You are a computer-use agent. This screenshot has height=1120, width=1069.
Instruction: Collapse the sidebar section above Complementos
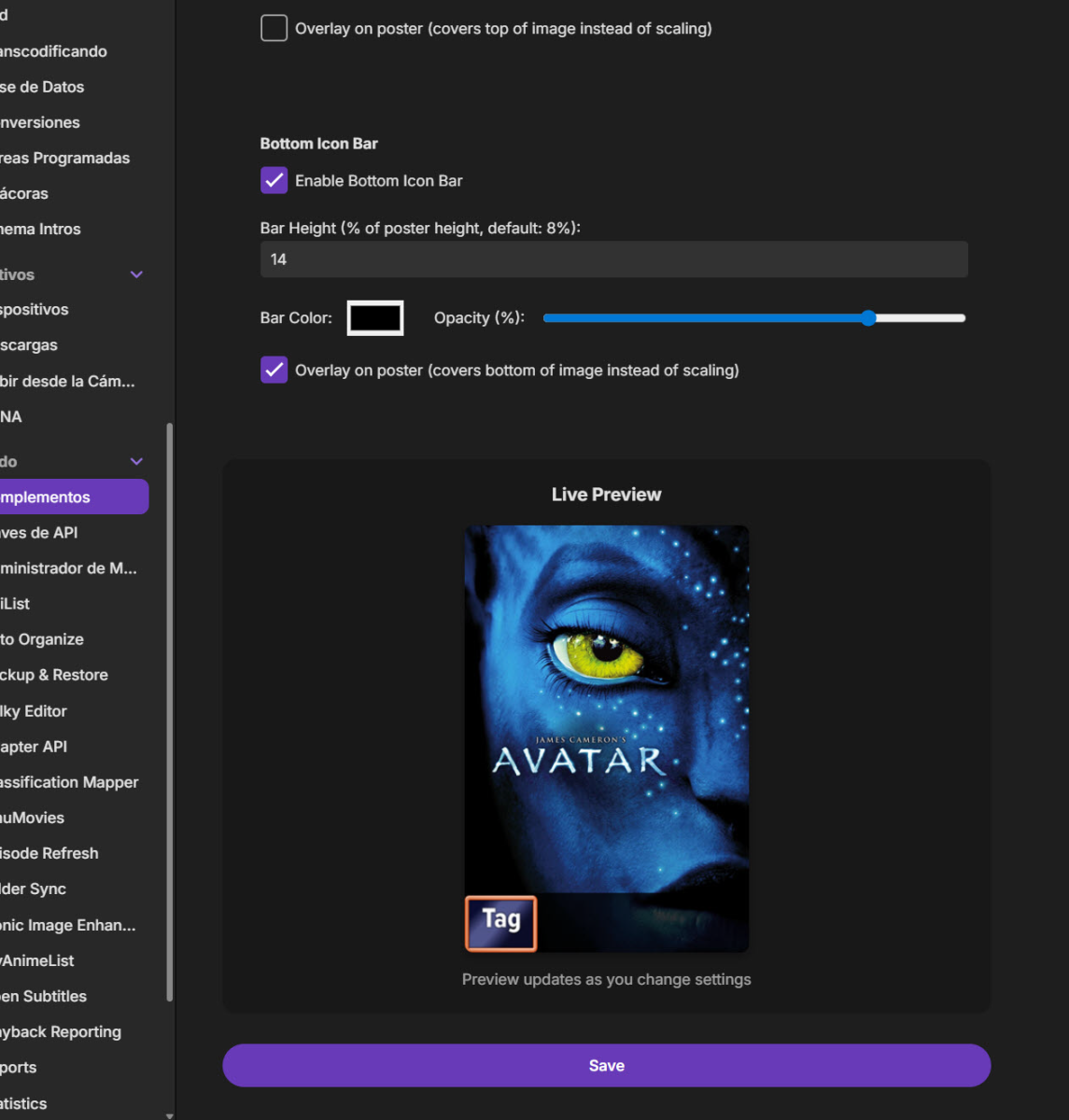pyautogui.click(x=136, y=461)
